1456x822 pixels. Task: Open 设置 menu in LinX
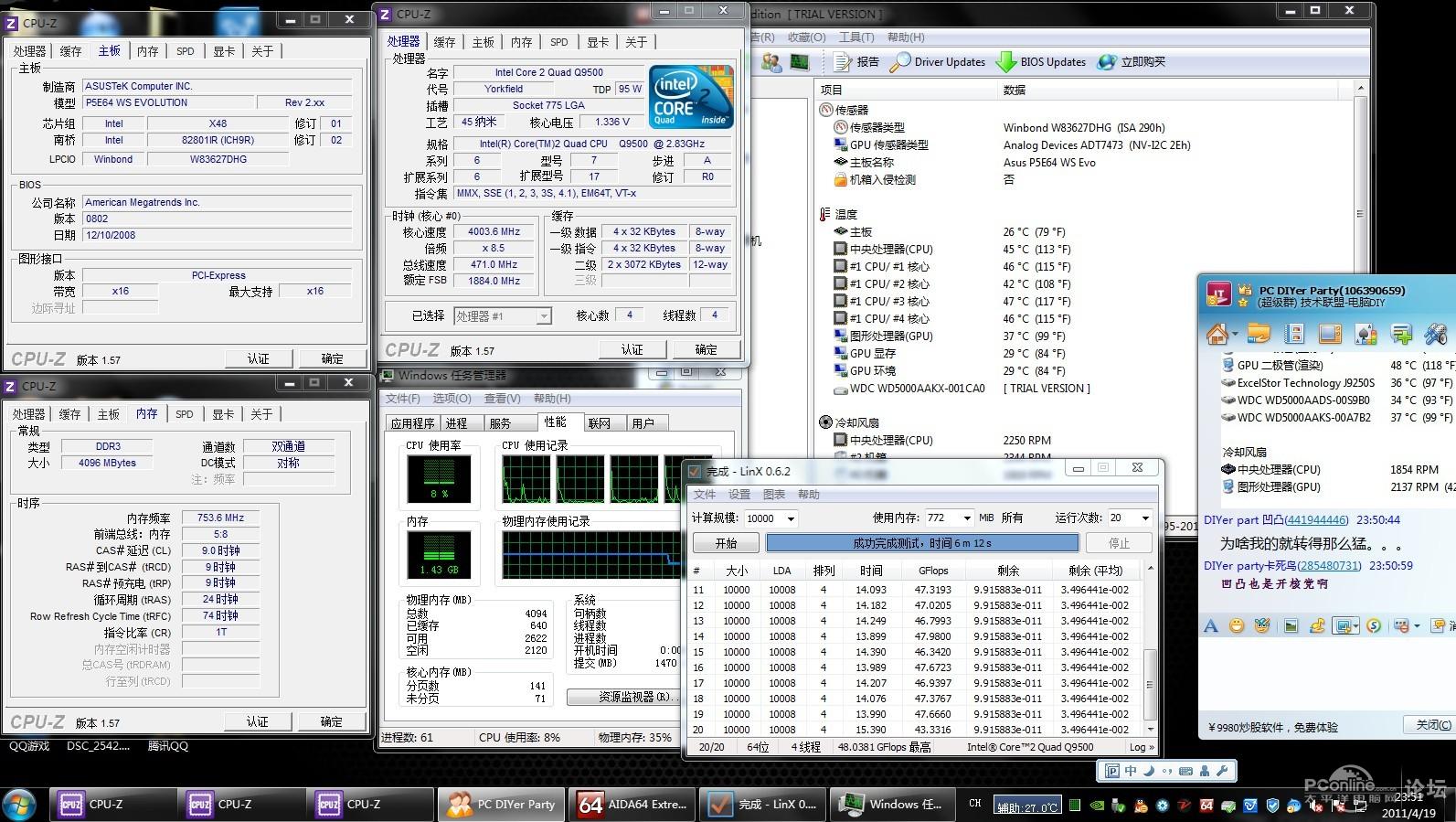point(739,495)
